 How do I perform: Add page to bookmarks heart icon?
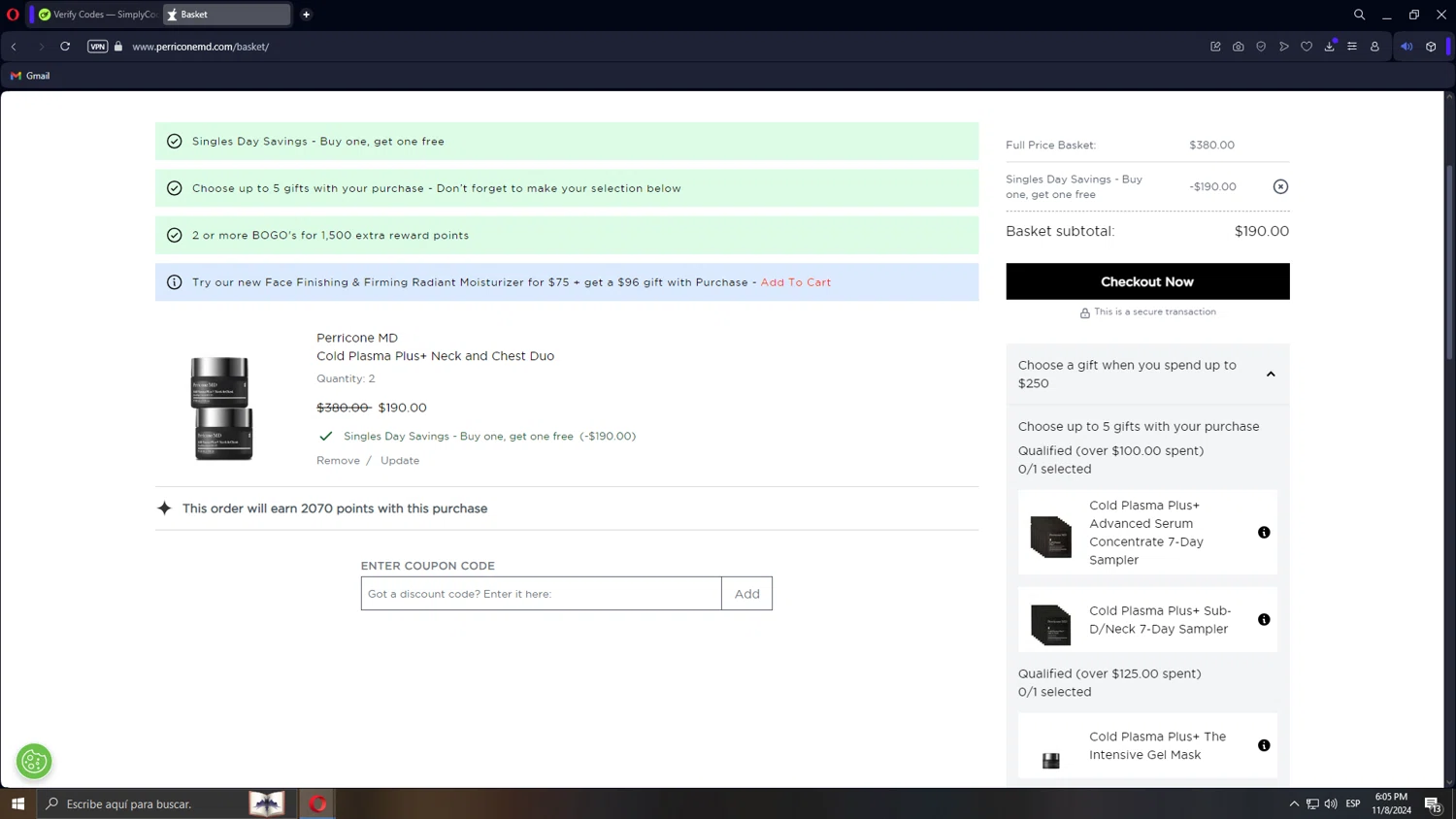1307,47
